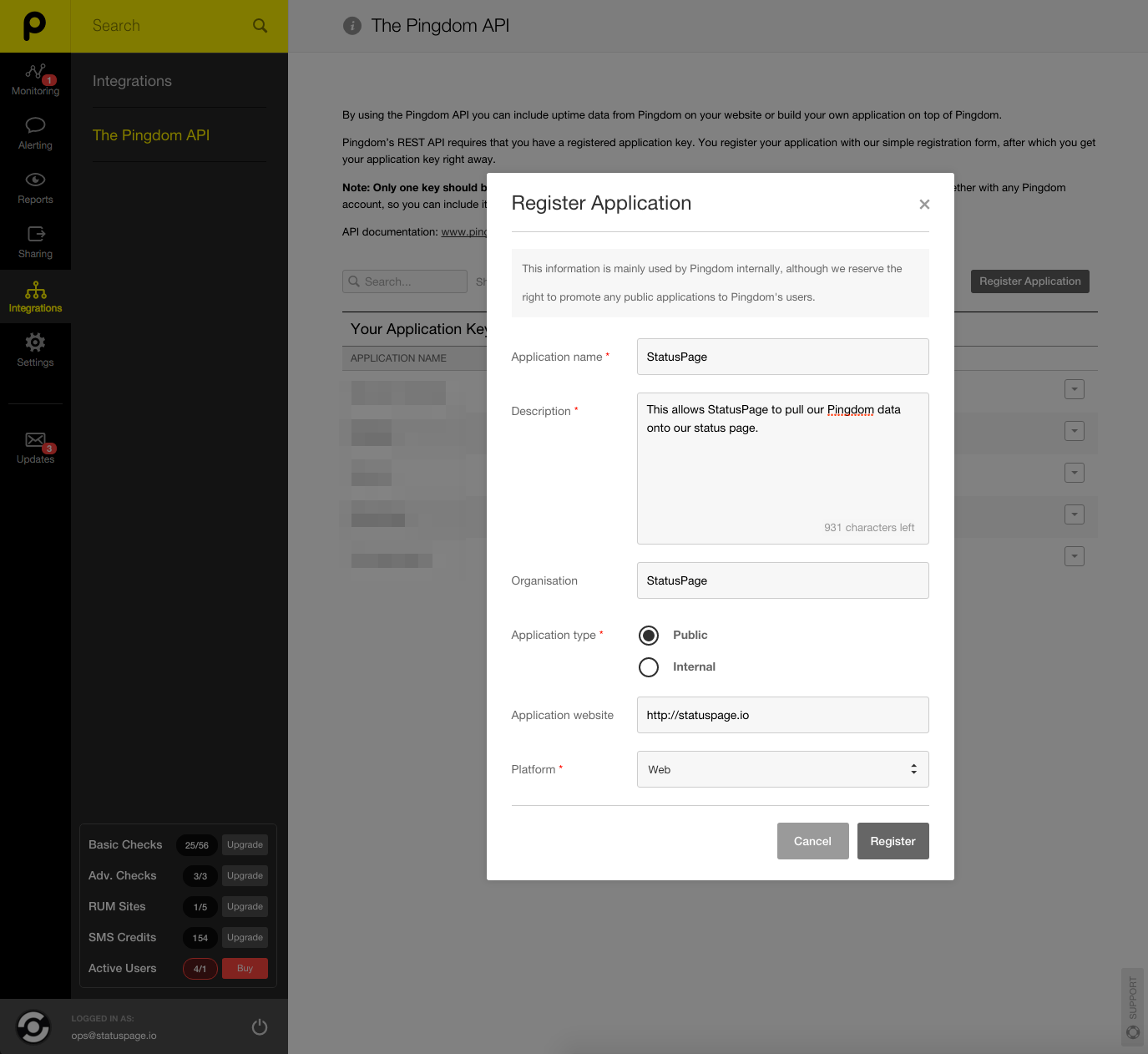
Task: Click the Pingdom logo icon
Action: pos(34,26)
